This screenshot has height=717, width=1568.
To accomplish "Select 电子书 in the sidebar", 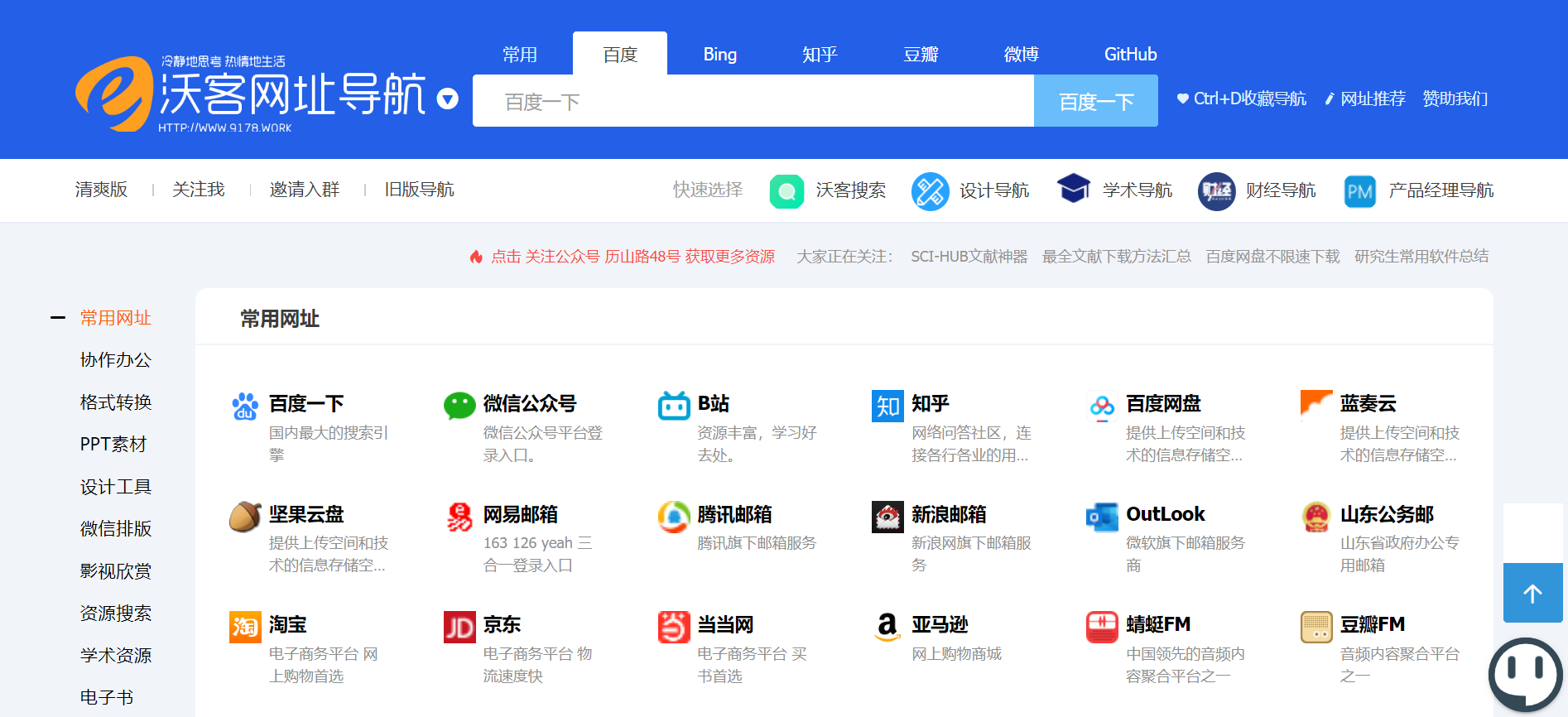I will 107,698.
